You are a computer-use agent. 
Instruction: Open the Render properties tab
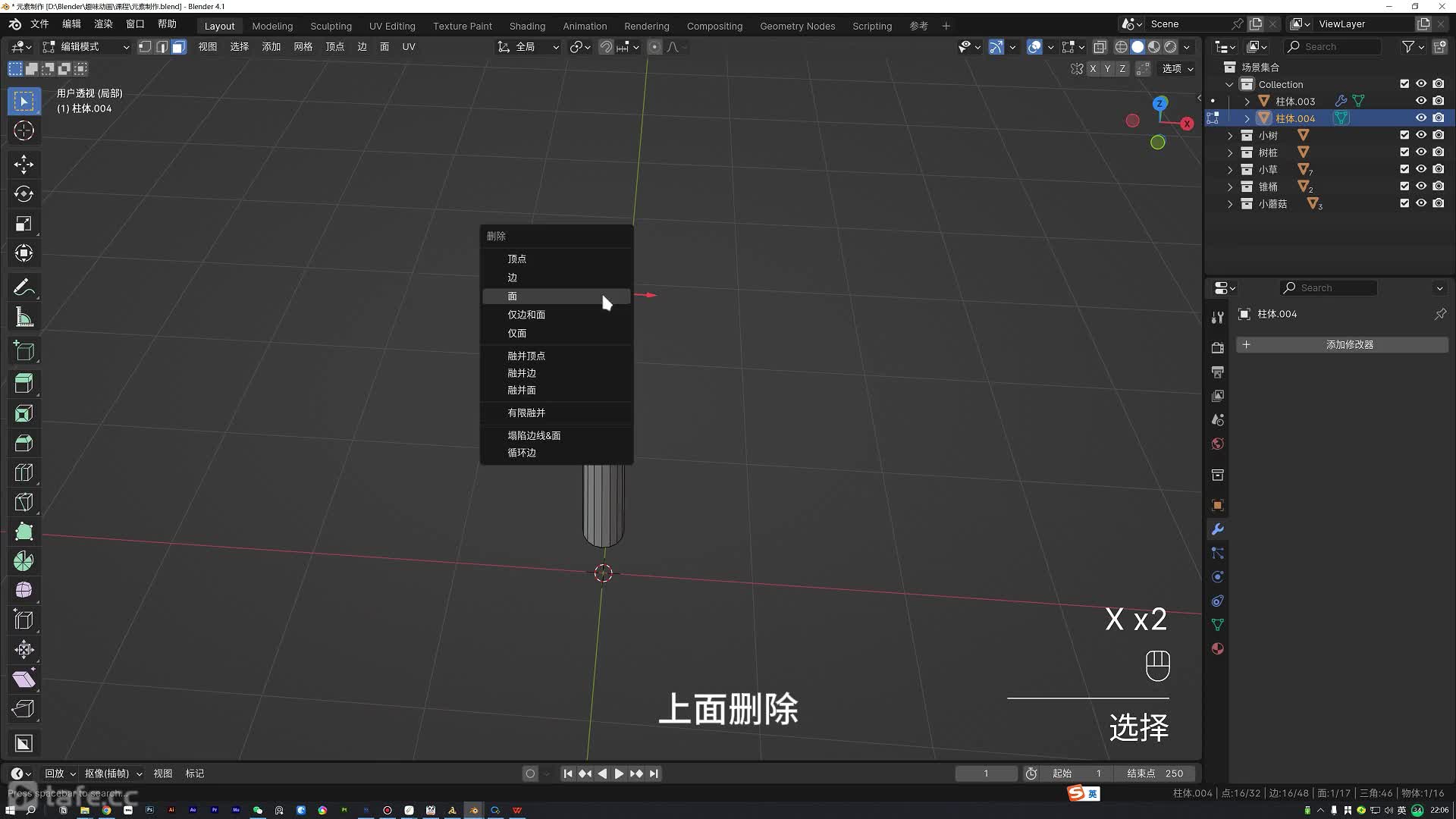[1217, 347]
